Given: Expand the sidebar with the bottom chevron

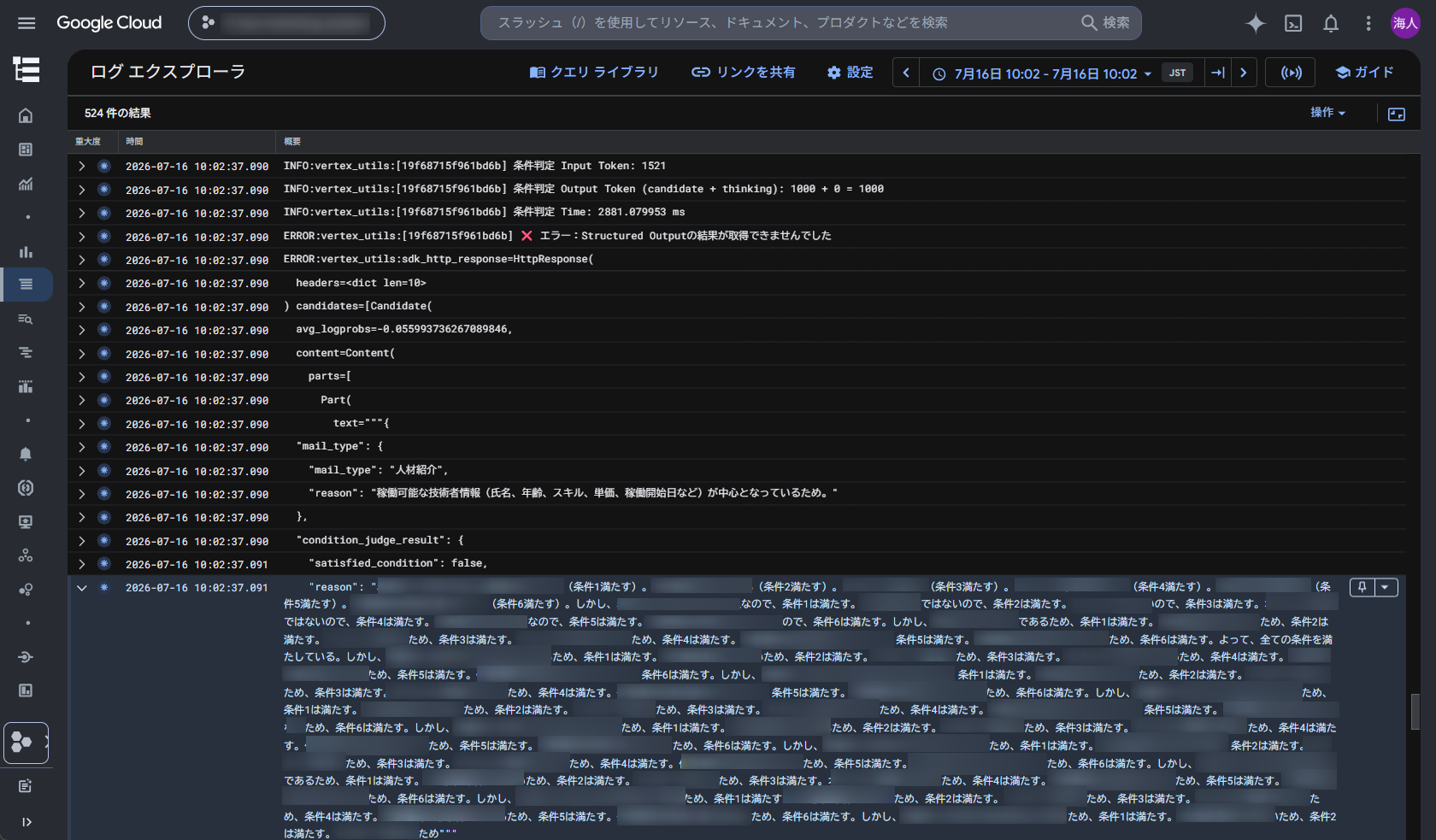Looking at the screenshot, I should pyautogui.click(x=26, y=822).
